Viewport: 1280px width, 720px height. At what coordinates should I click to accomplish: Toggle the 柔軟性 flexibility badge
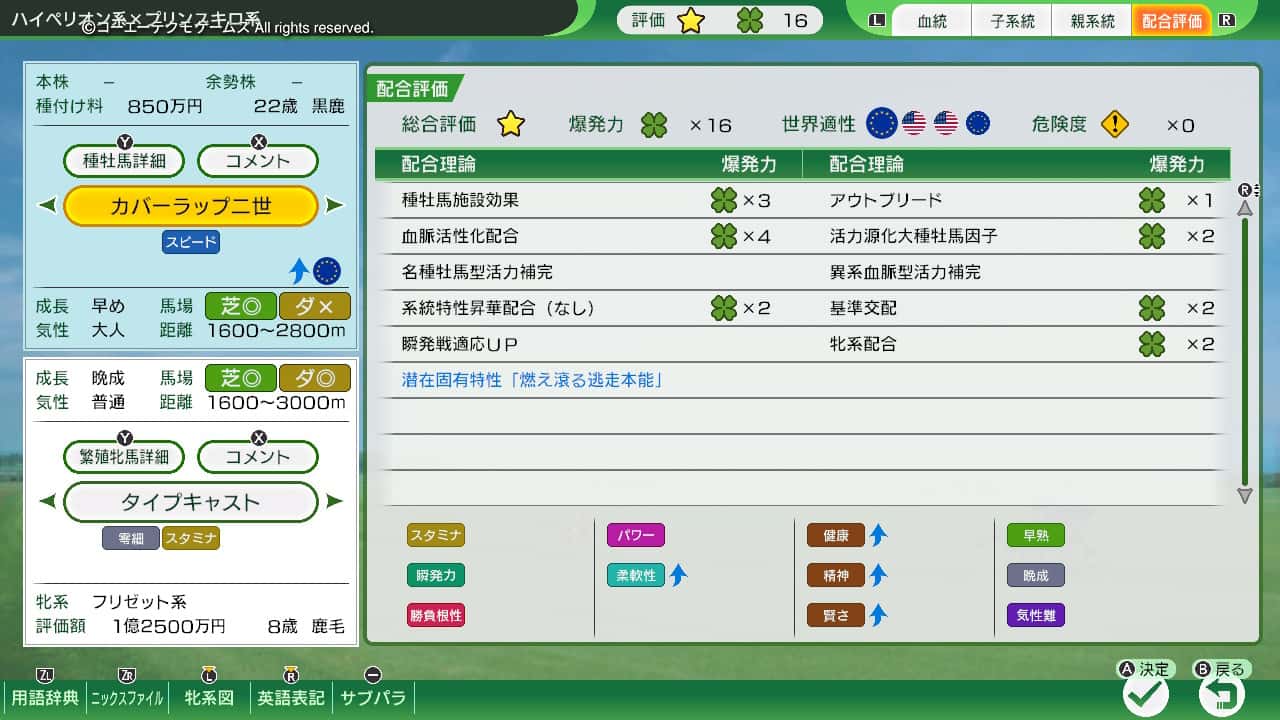coord(635,576)
